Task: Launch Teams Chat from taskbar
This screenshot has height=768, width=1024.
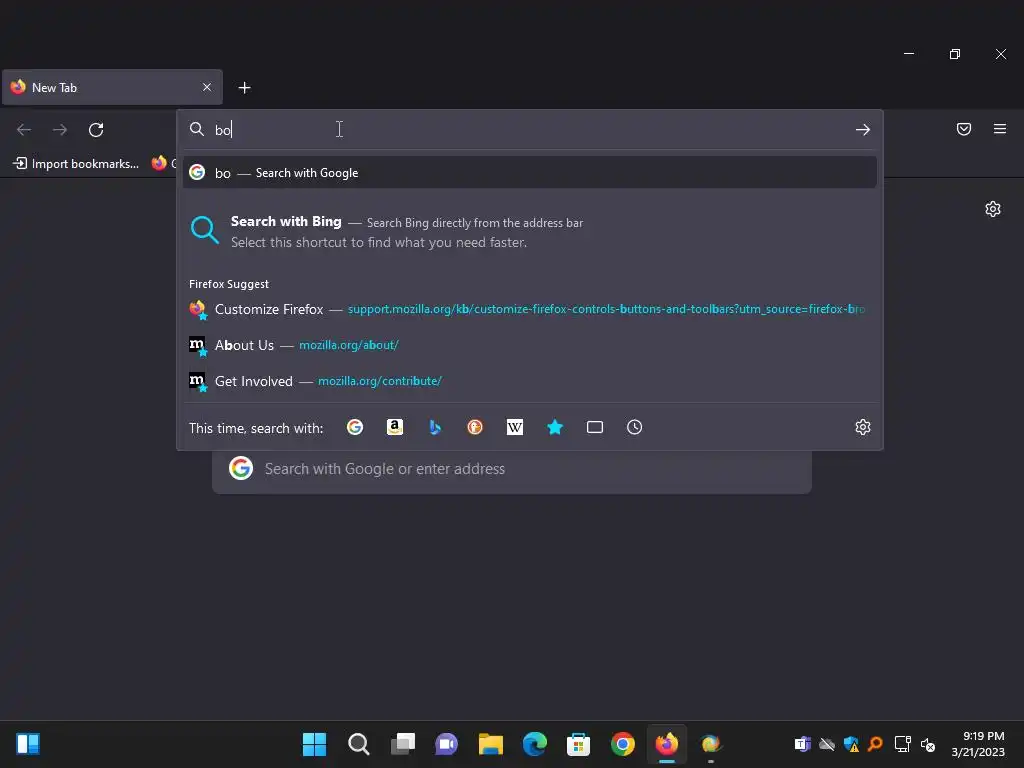Action: pos(447,744)
